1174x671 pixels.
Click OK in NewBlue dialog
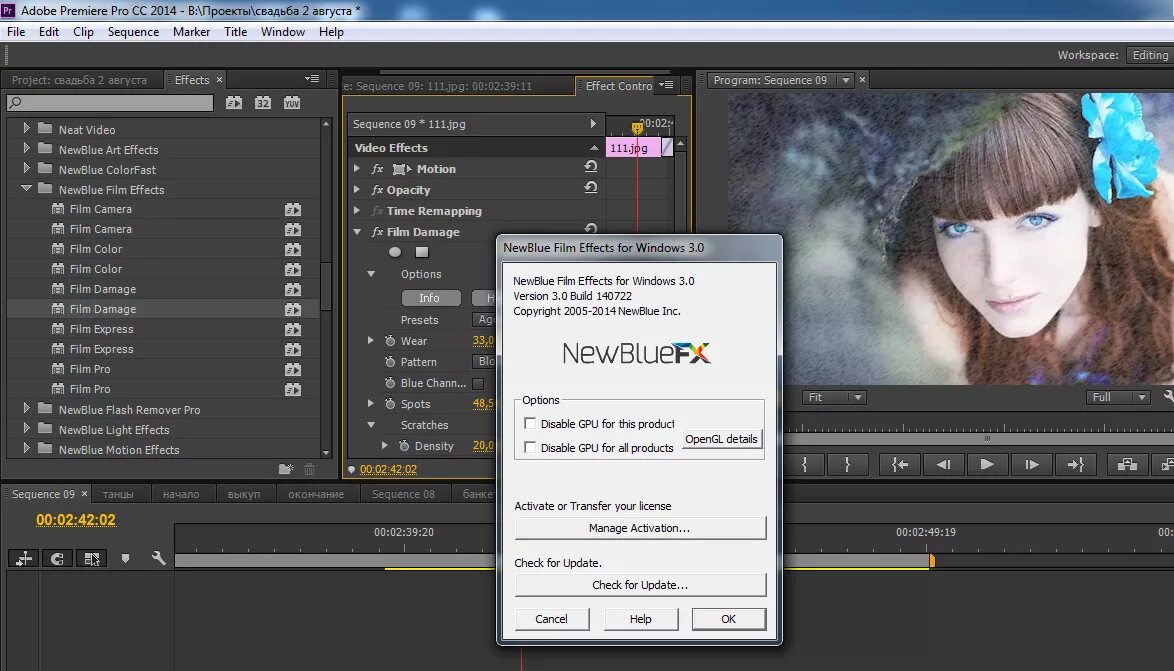tap(729, 619)
